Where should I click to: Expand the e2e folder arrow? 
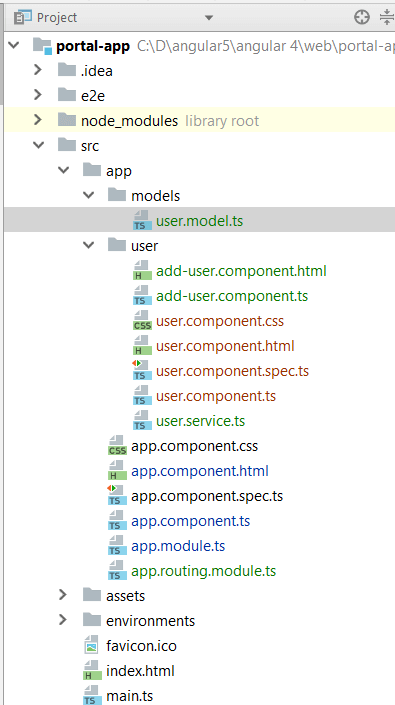point(38,95)
